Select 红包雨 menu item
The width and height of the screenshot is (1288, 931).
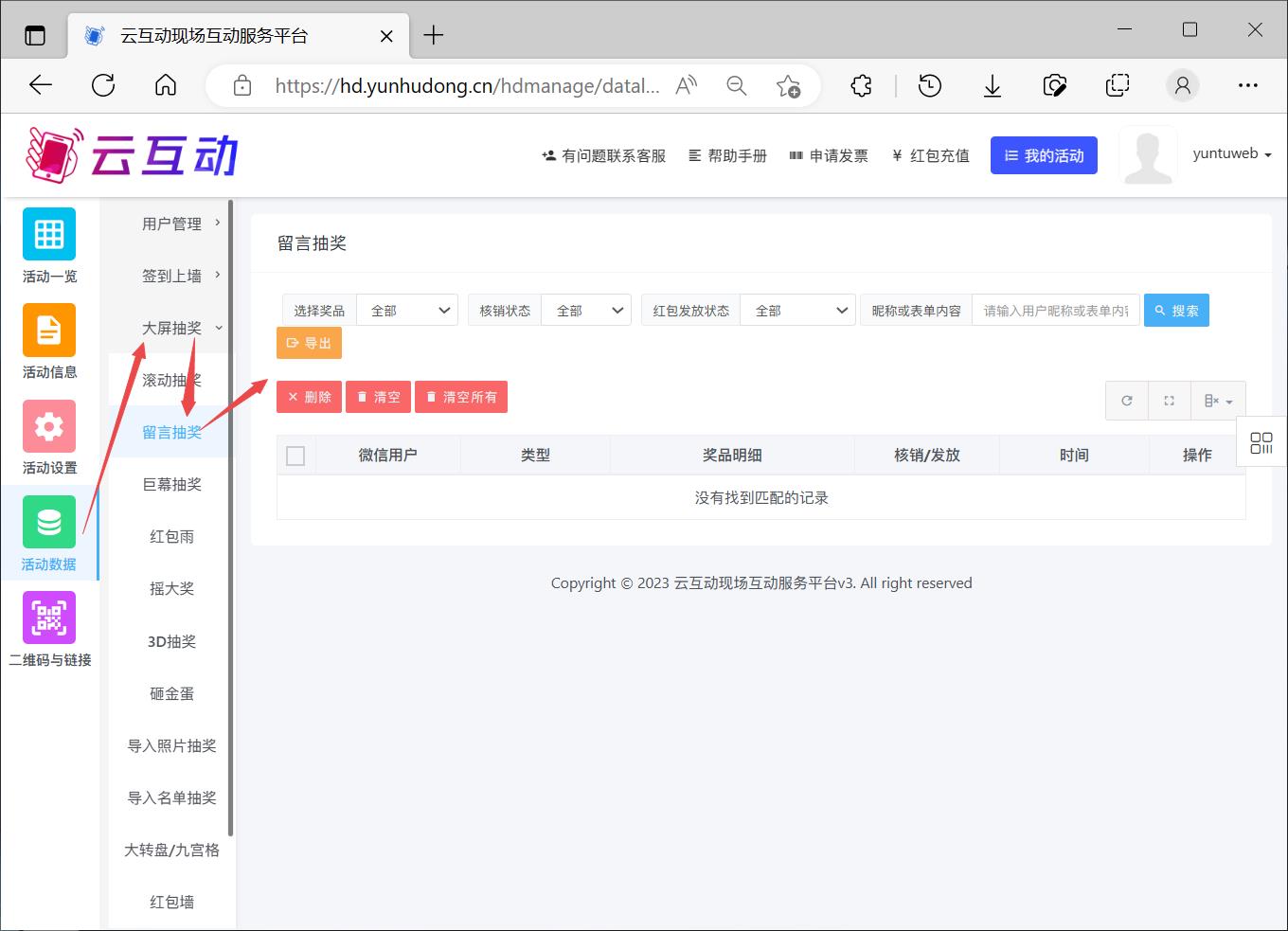click(x=171, y=537)
